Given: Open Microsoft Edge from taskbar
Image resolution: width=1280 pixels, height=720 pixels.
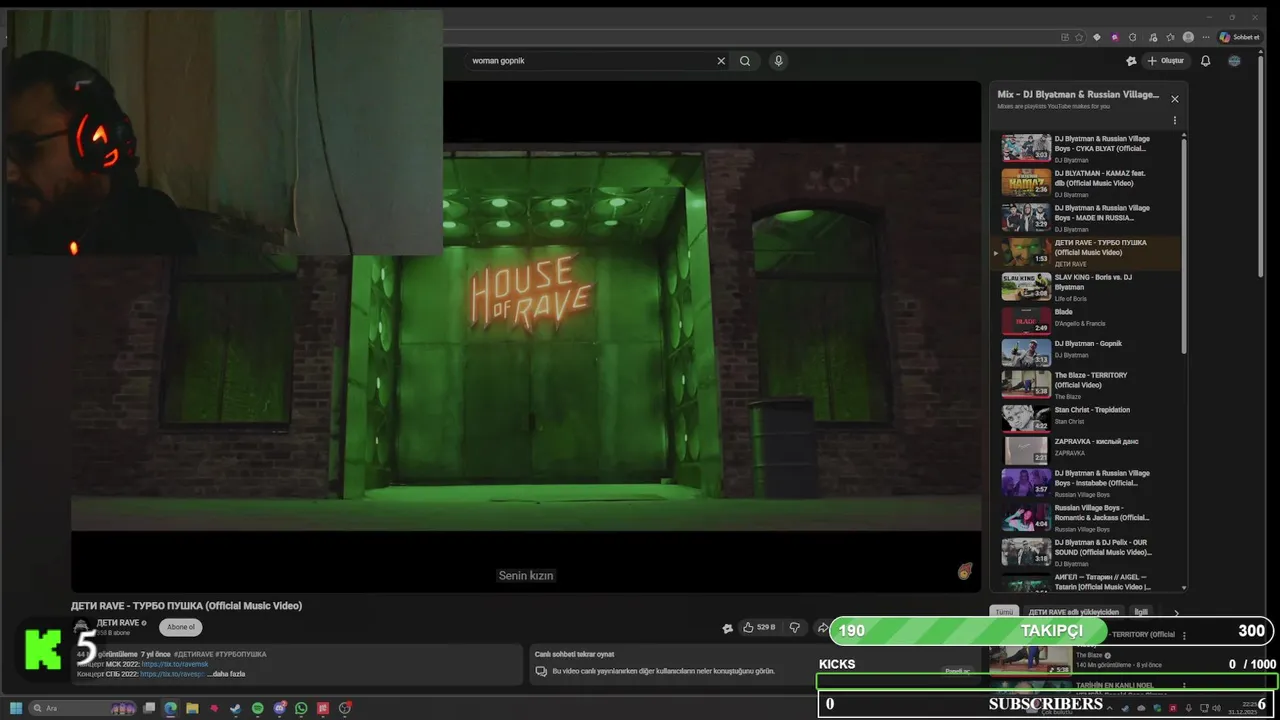Looking at the screenshot, I should click(170, 708).
